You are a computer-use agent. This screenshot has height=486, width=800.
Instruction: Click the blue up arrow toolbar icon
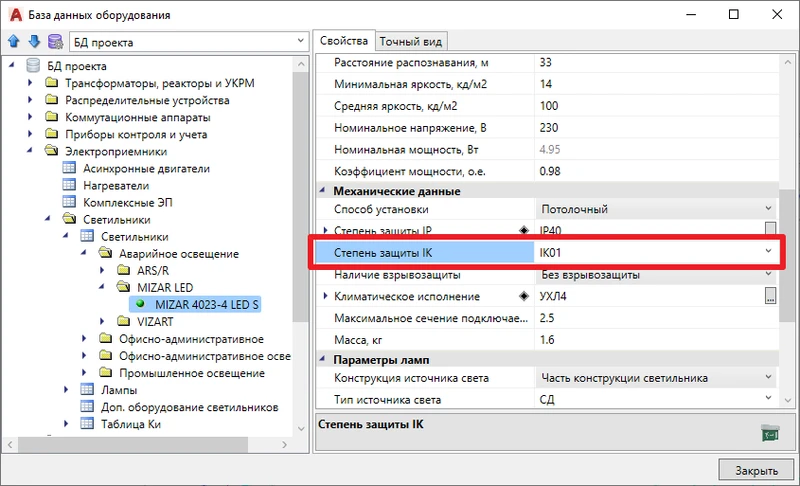[x=14, y=42]
